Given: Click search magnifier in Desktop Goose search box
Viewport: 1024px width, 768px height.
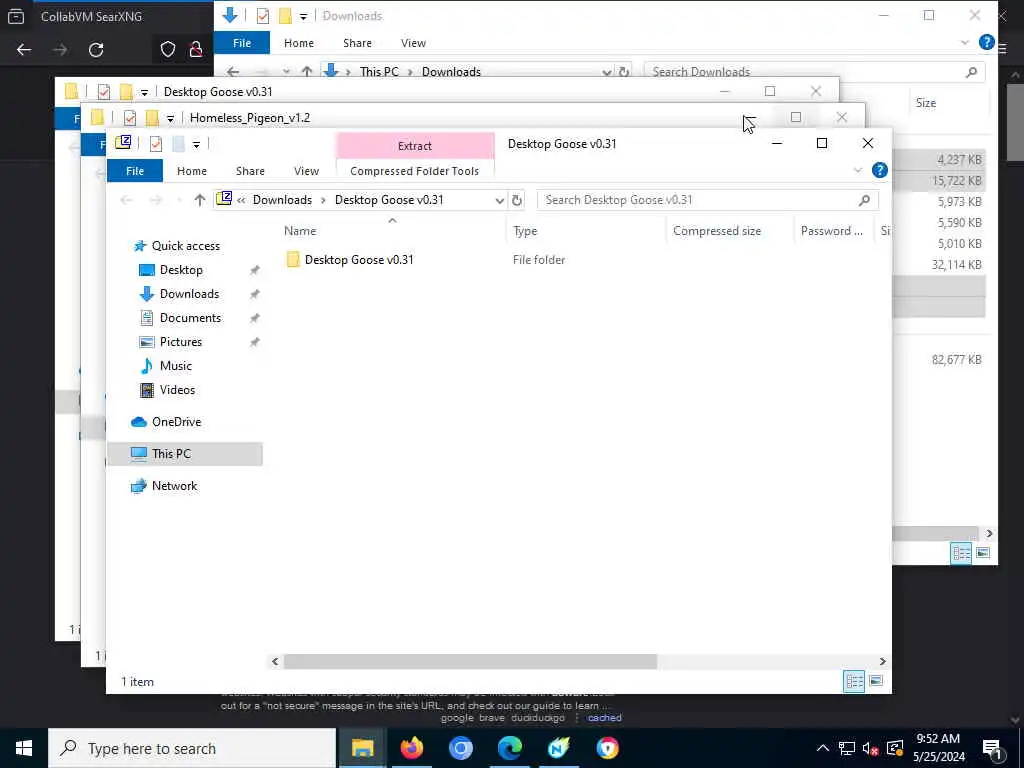Looking at the screenshot, I should [865, 200].
